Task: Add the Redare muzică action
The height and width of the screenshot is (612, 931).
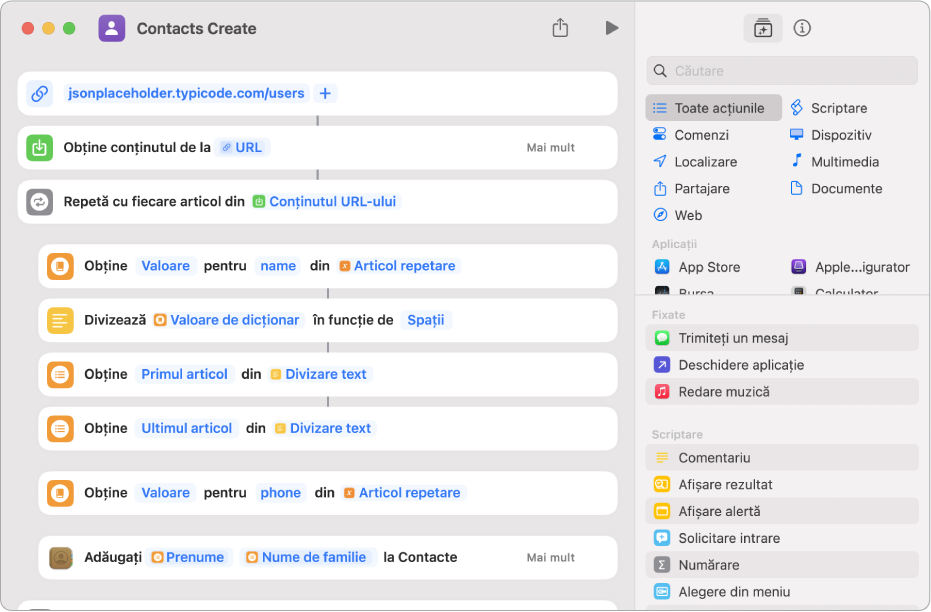Action: pos(782,391)
